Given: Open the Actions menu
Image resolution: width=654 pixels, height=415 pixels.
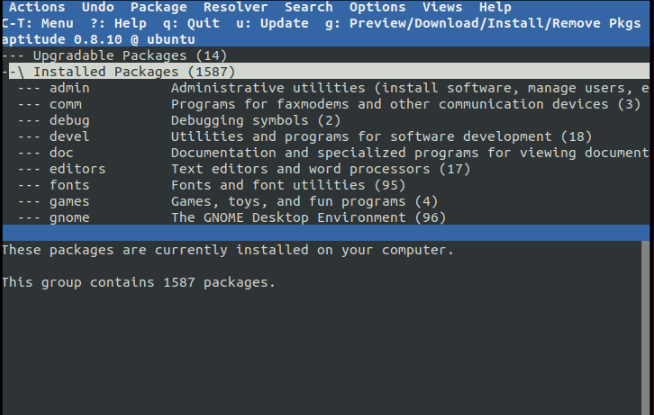Looking at the screenshot, I should pos(37,7).
